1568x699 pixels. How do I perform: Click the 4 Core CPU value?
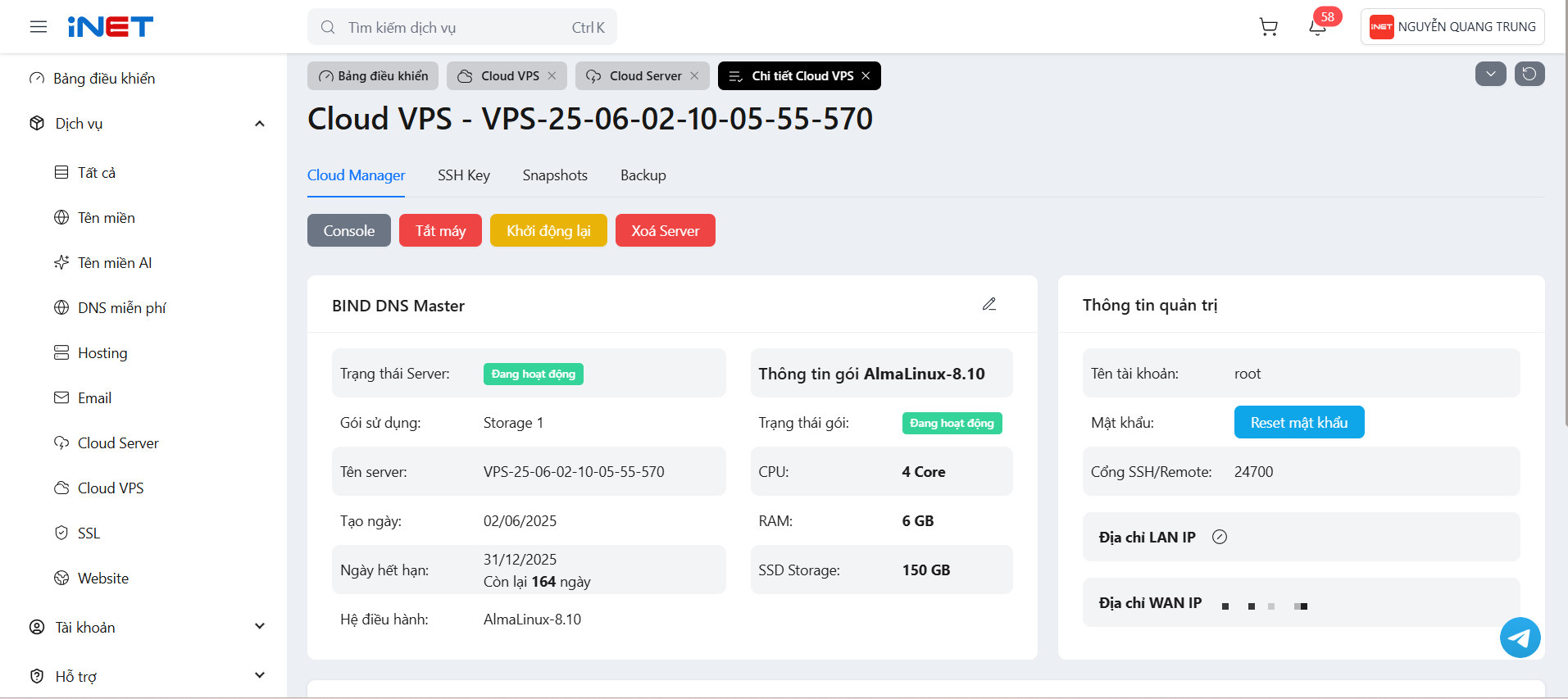pos(924,472)
